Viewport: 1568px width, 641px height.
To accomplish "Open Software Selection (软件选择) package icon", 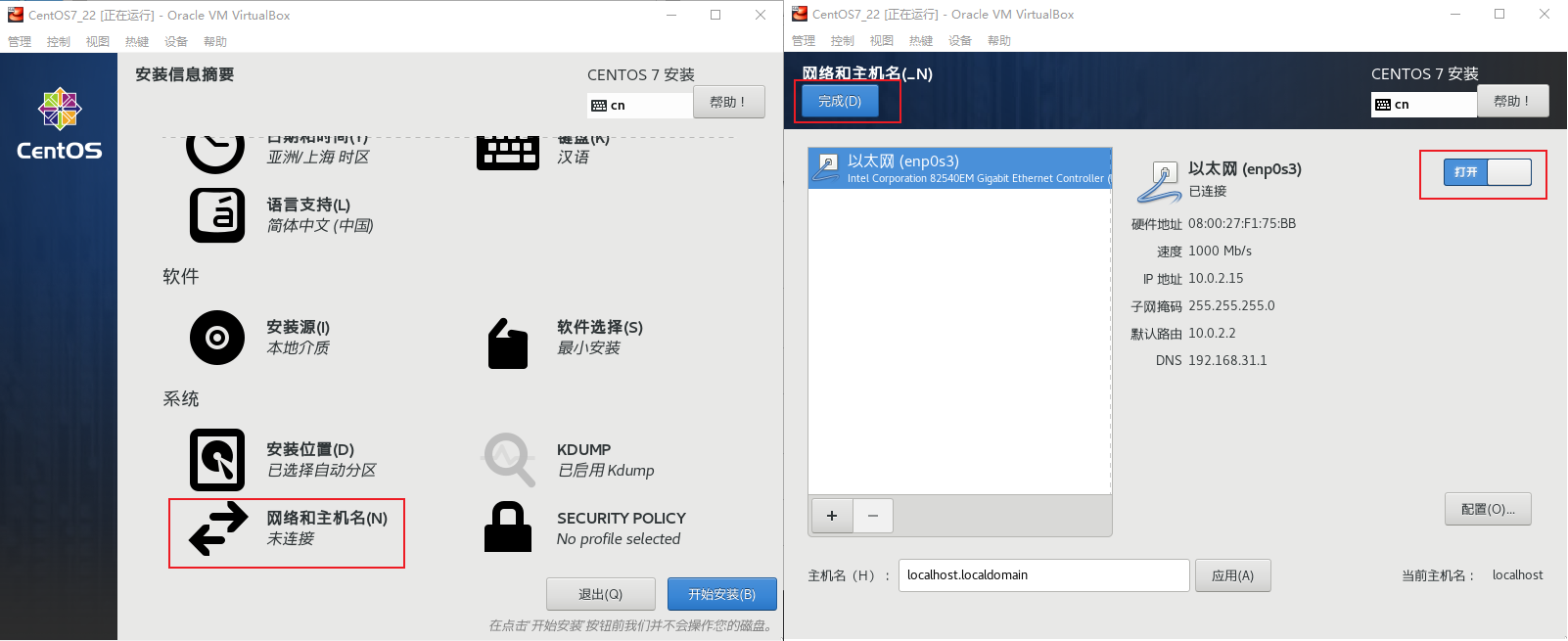I will point(508,343).
